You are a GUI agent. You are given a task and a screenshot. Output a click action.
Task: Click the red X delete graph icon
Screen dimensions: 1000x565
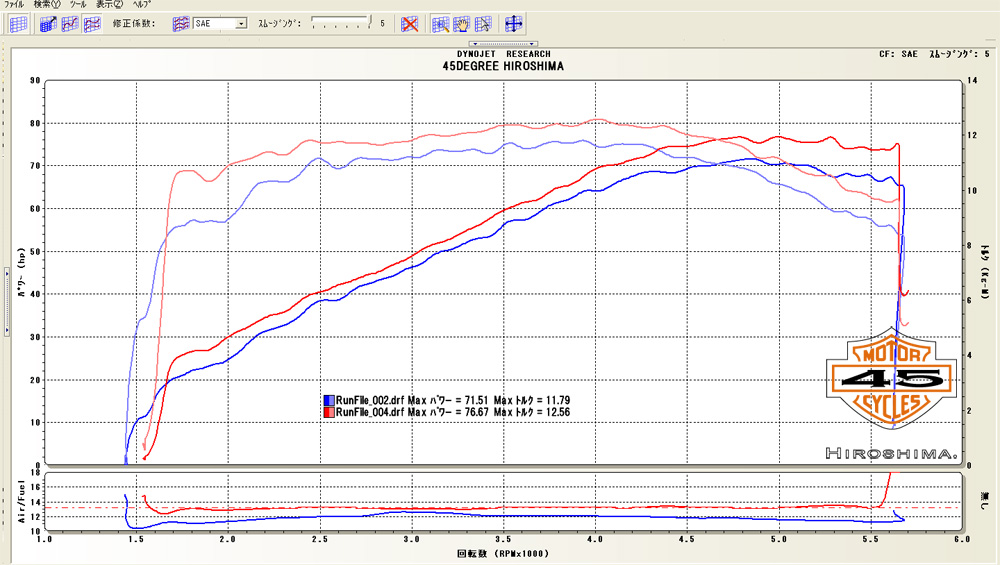click(409, 23)
